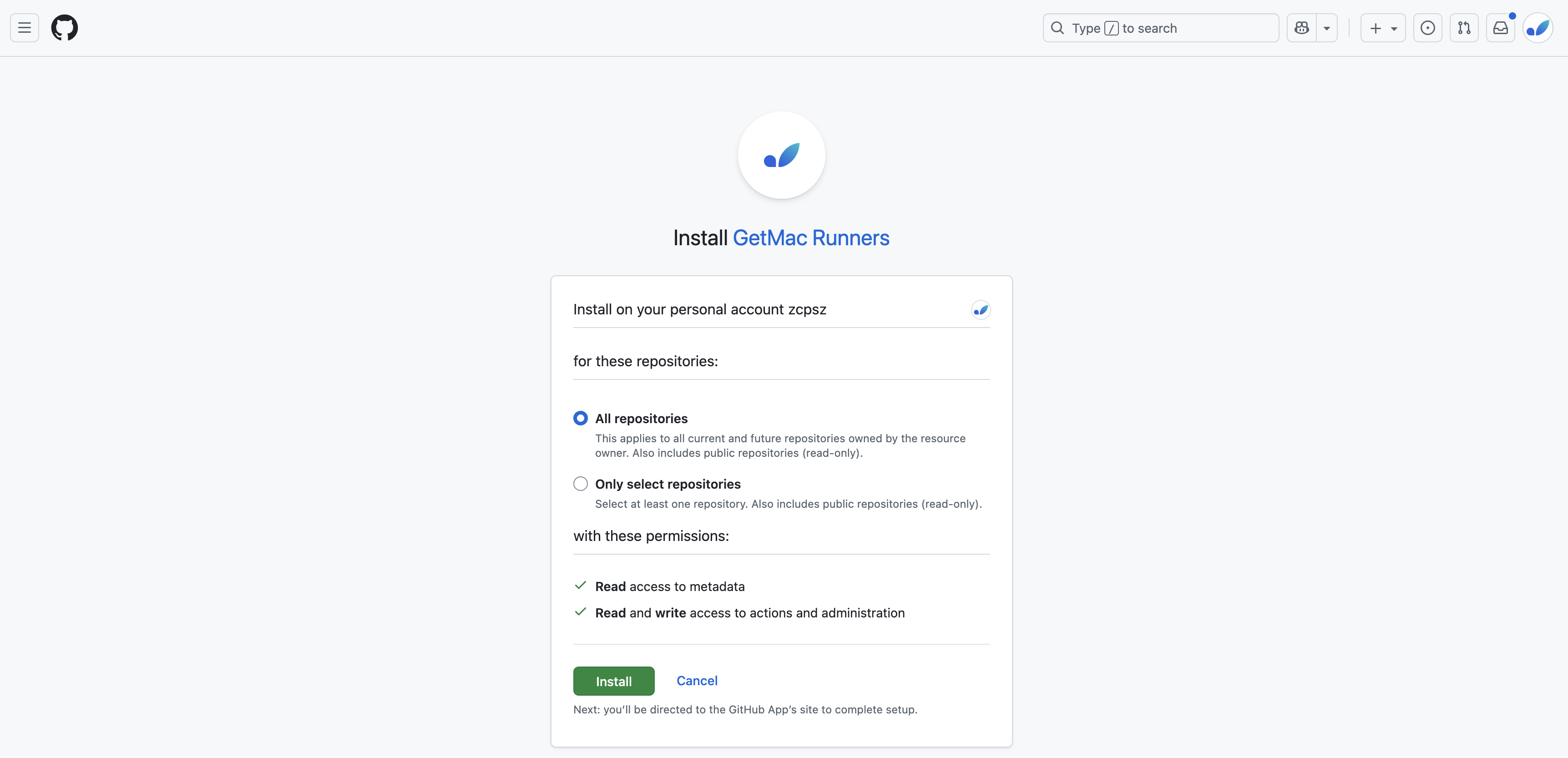Open the GitHub home page via the logo
The width and height of the screenshot is (1568, 758).
[x=65, y=27]
